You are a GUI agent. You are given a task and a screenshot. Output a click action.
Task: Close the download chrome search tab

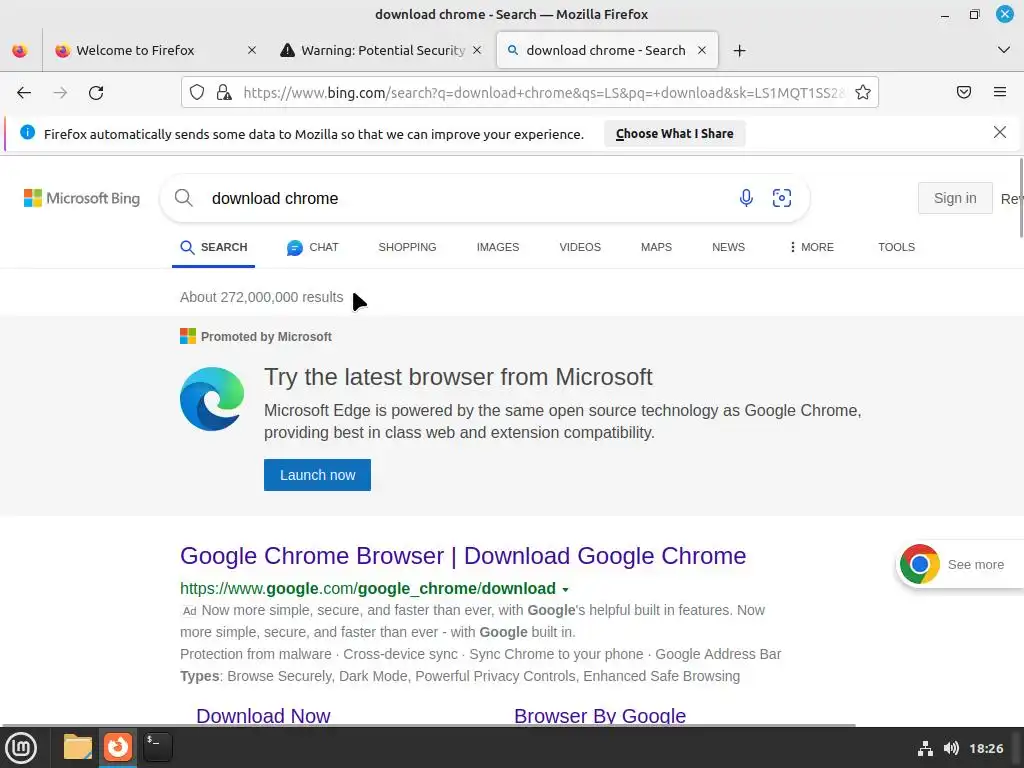pos(702,50)
